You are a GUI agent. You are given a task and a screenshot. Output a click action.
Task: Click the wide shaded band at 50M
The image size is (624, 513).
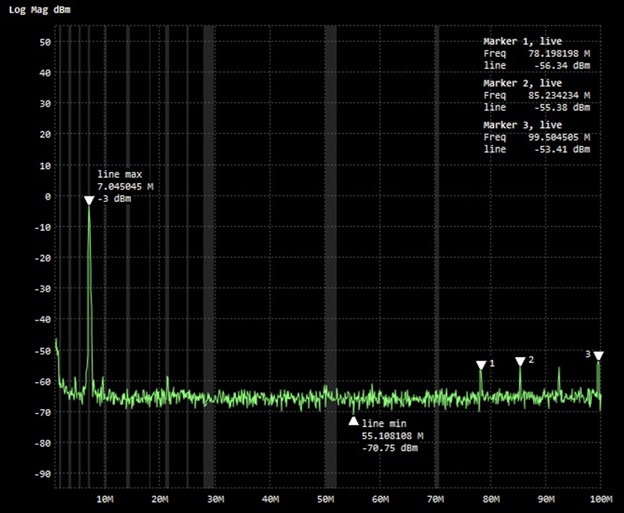pos(330,250)
